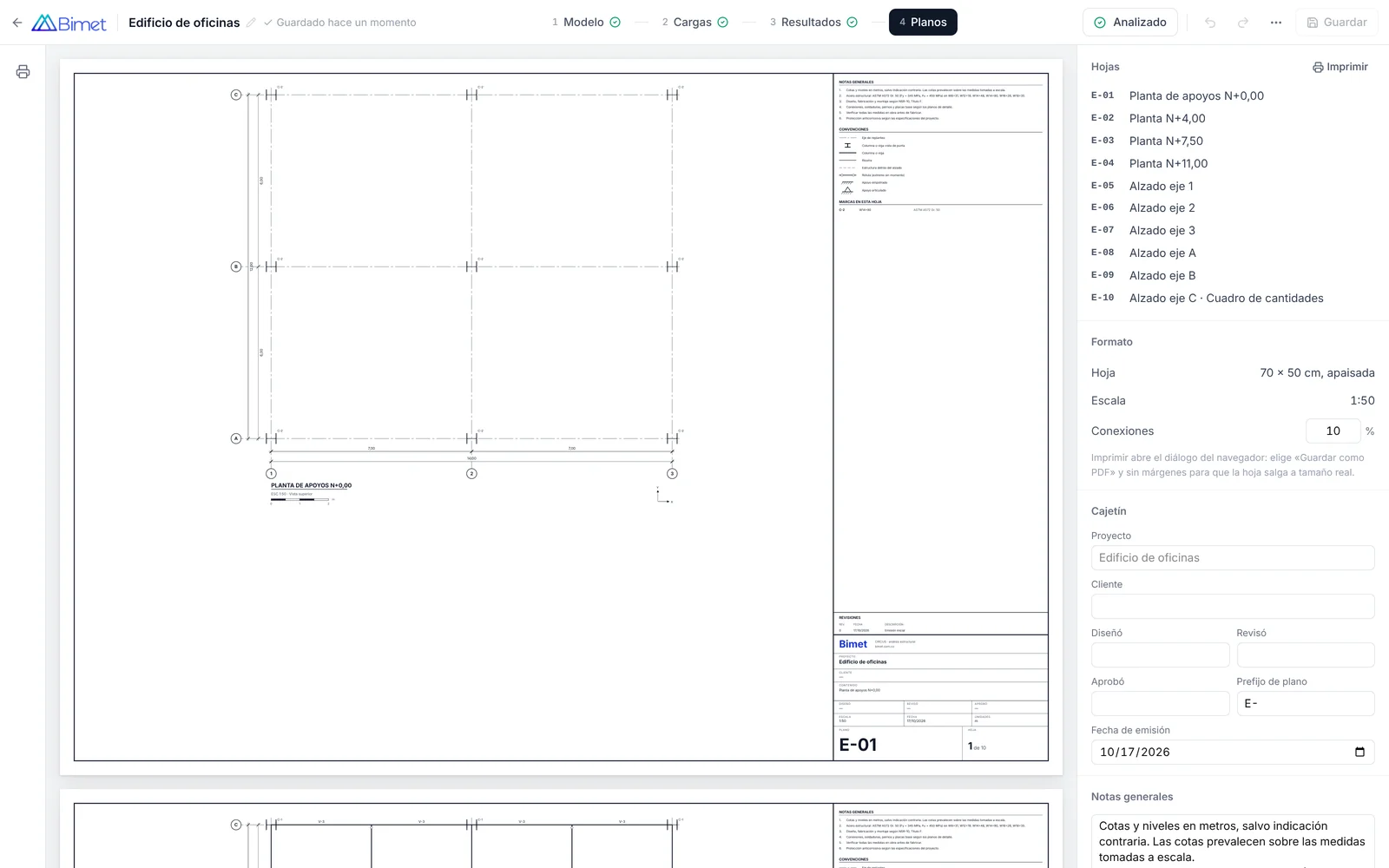This screenshot has height=868, width=1389.
Task: Select sheet E-05 Alzado eje 1
Action: 1233,186
